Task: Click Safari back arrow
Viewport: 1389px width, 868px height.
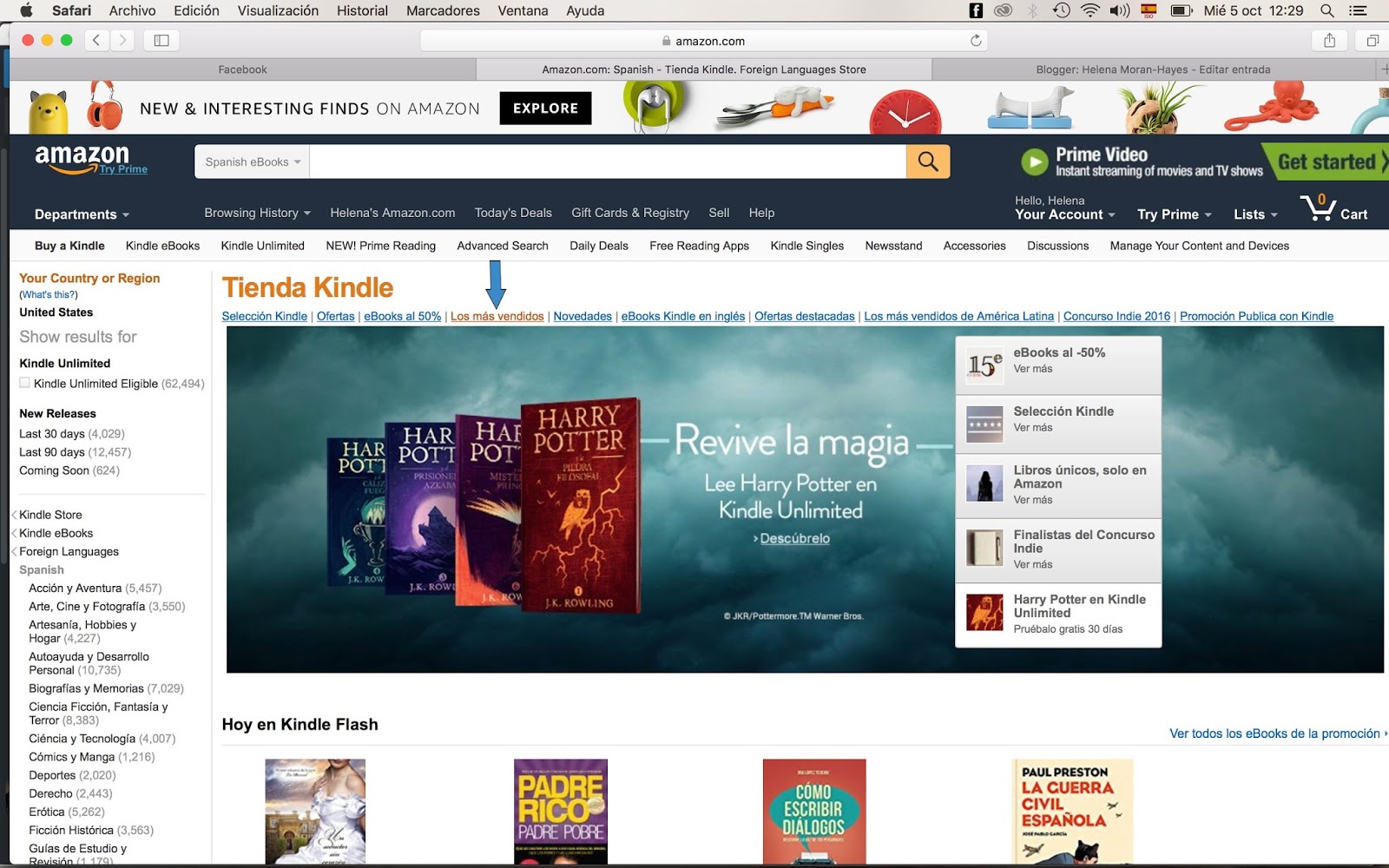Action: pyautogui.click(x=96, y=40)
